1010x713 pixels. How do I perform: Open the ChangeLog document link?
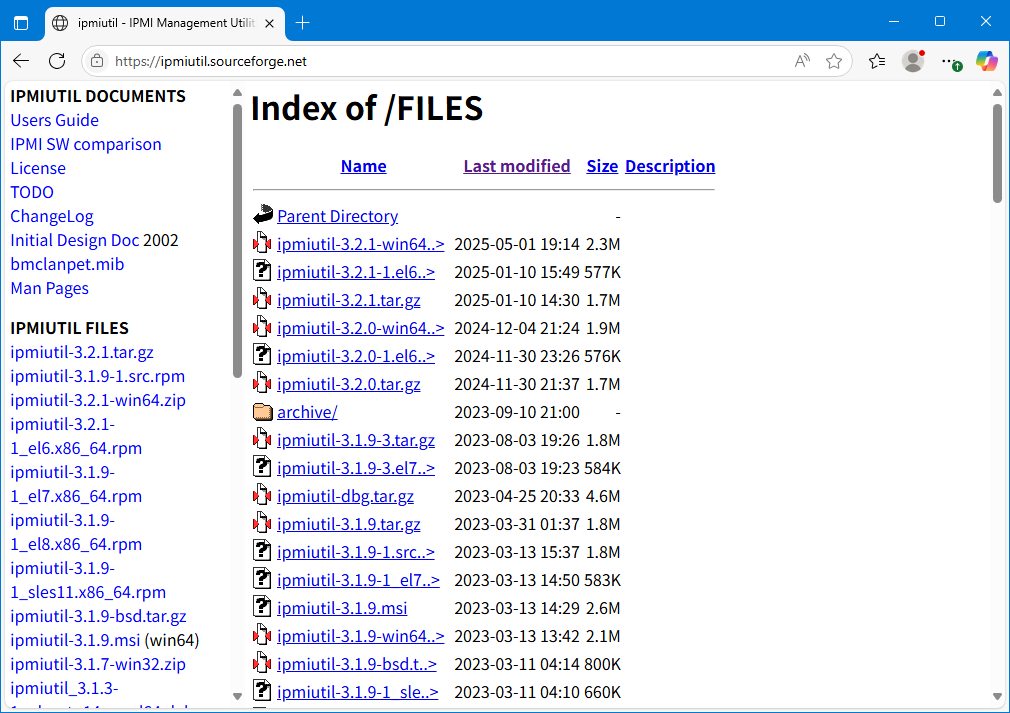[52, 216]
